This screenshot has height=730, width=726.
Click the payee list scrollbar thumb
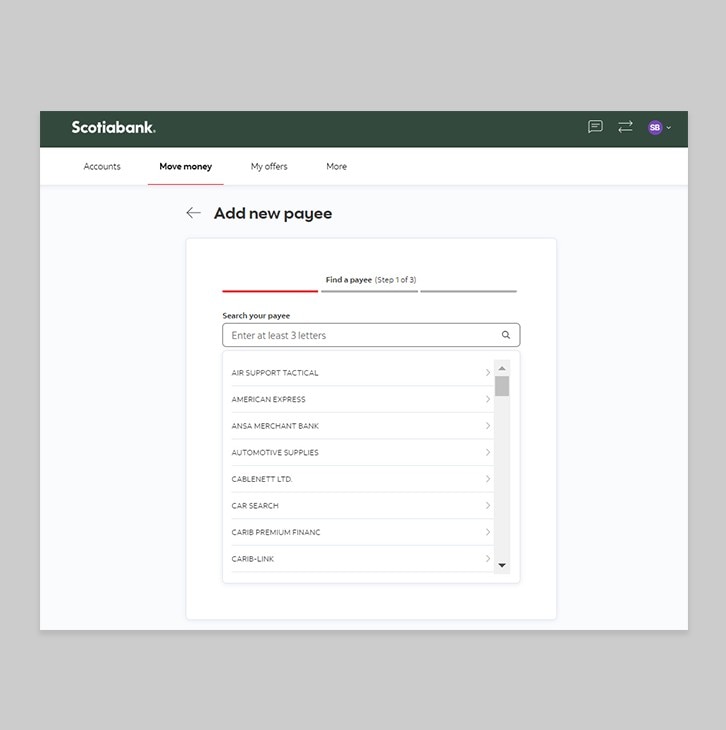pyautogui.click(x=502, y=386)
